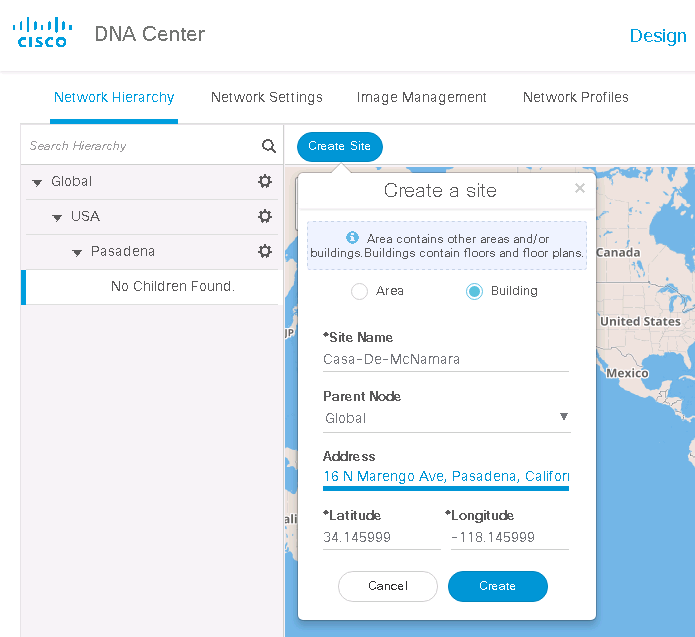Switch to Network Settings tab
The height and width of the screenshot is (637, 695).
click(x=266, y=97)
